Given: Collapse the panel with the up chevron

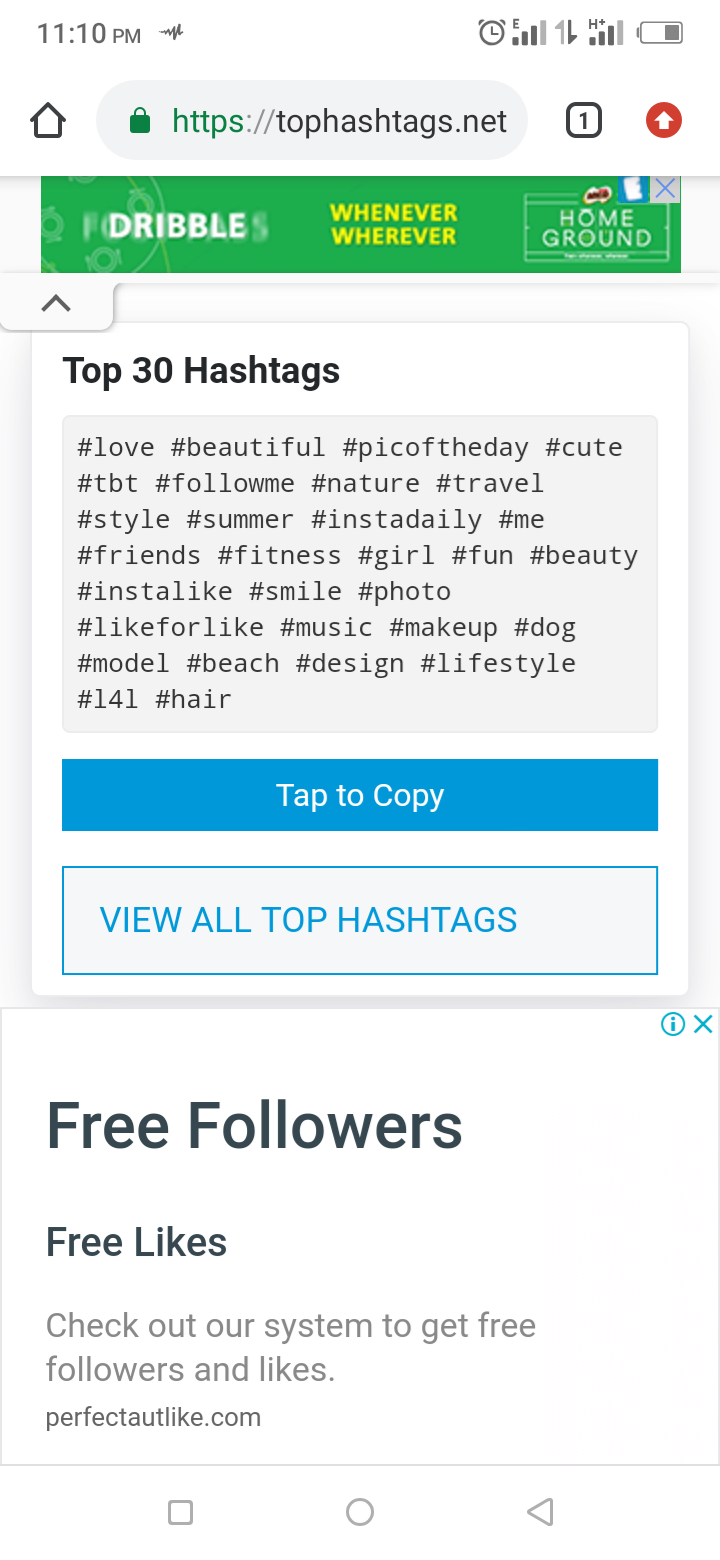Looking at the screenshot, I should tap(56, 304).
